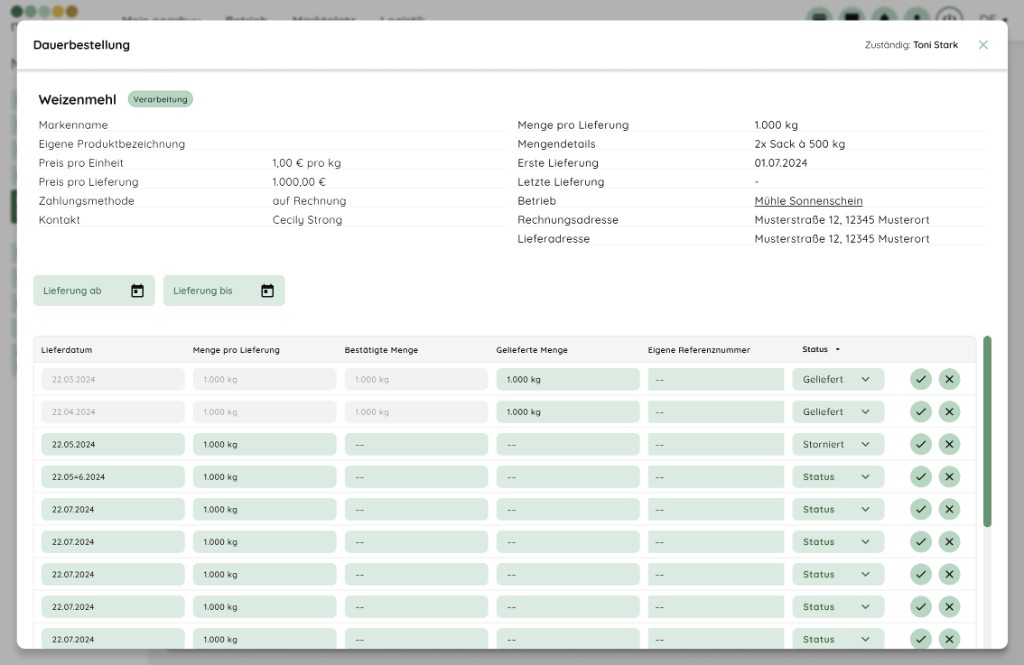
Task: Edit the 22.05=6.2024 Lieferdatum field
Action: pos(113,477)
